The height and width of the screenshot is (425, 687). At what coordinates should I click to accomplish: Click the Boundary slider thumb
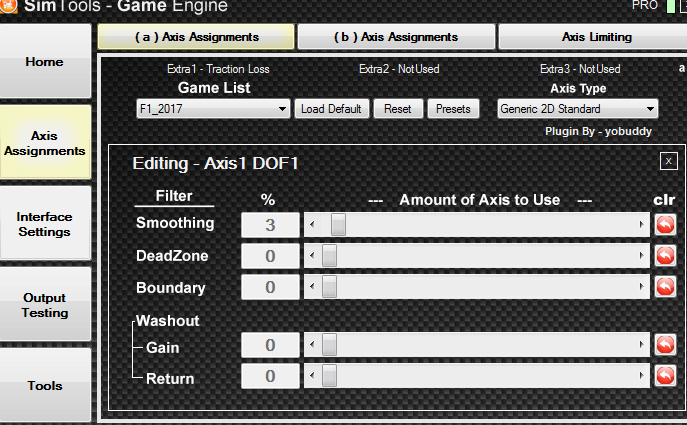(x=329, y=287)
